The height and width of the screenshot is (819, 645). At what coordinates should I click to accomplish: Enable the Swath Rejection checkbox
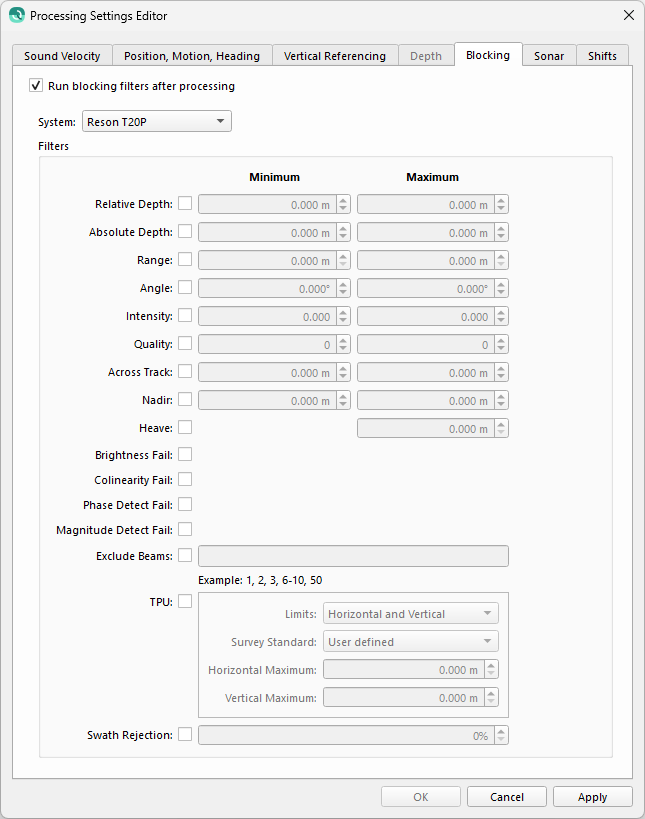tap(185, 735)
